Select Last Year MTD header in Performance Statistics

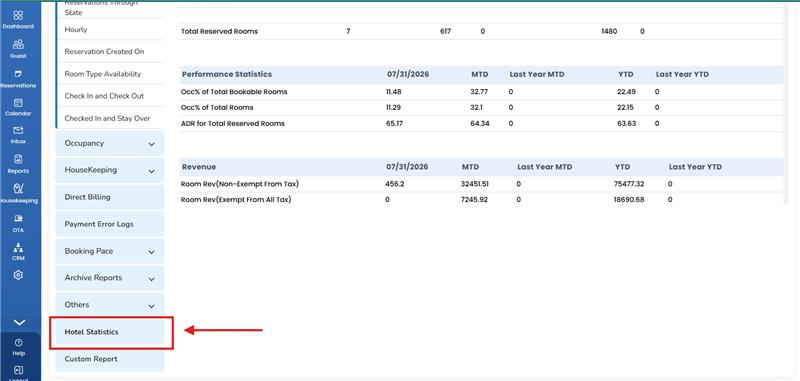pos(536,74)
